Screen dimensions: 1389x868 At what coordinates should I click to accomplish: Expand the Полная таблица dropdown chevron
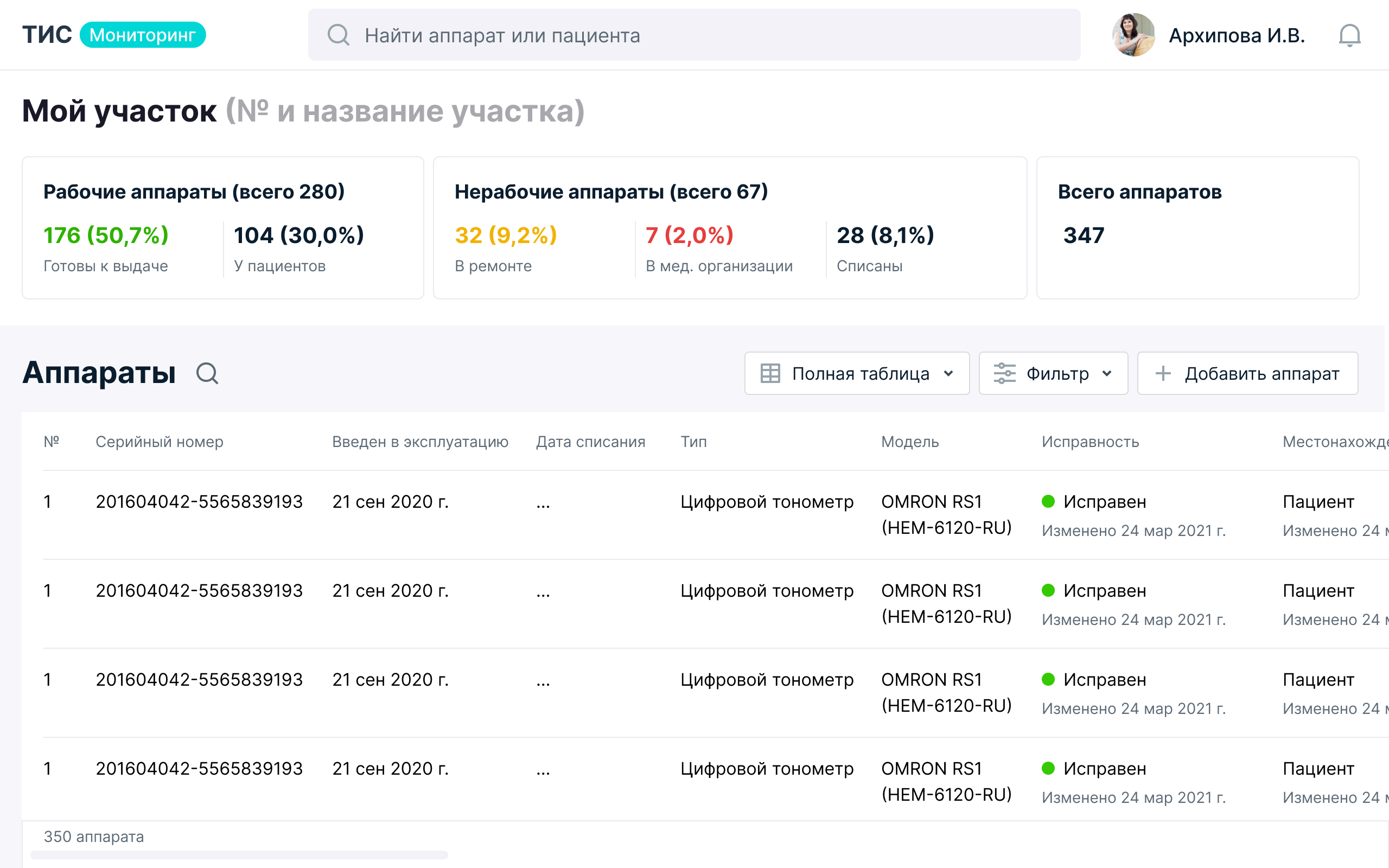(x=948, y=374)
